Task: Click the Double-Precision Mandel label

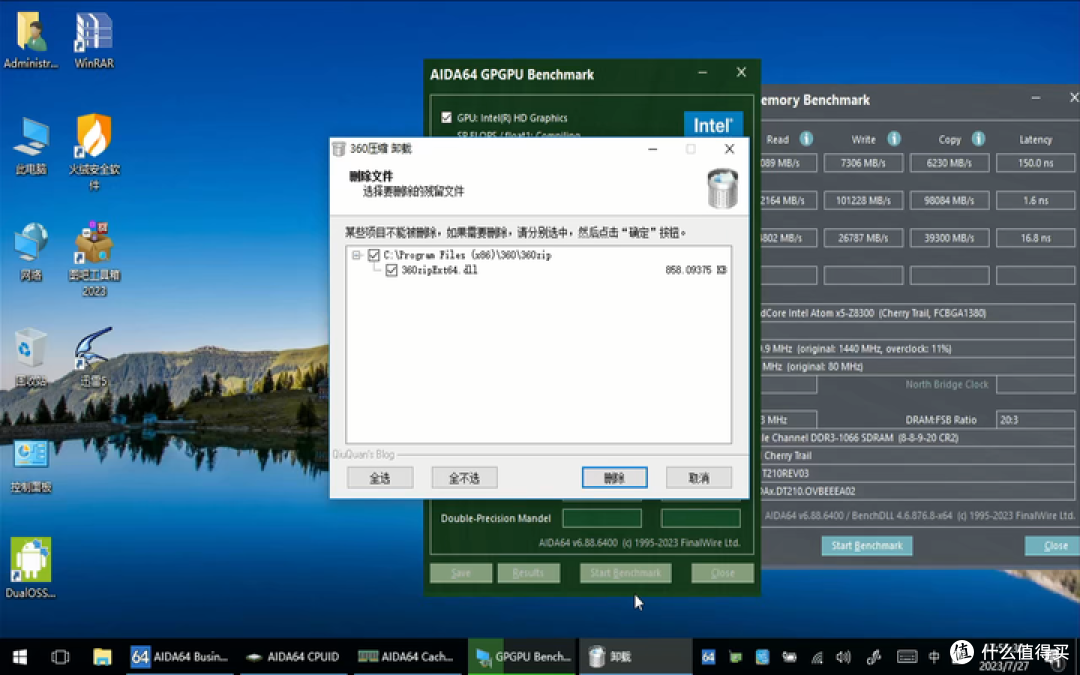Action: coord(495,518)
